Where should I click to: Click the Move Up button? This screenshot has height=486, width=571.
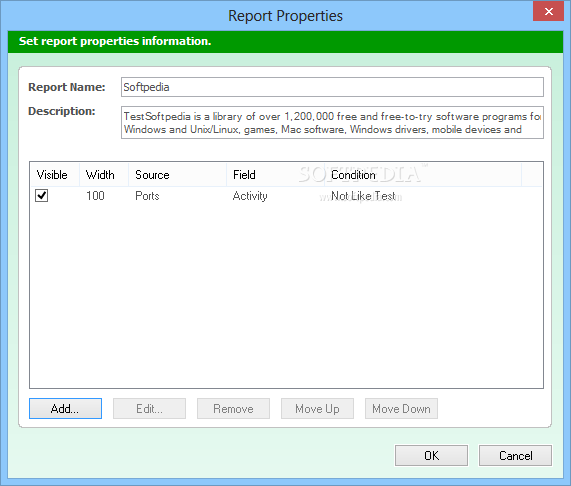click(x=317, y=408)
